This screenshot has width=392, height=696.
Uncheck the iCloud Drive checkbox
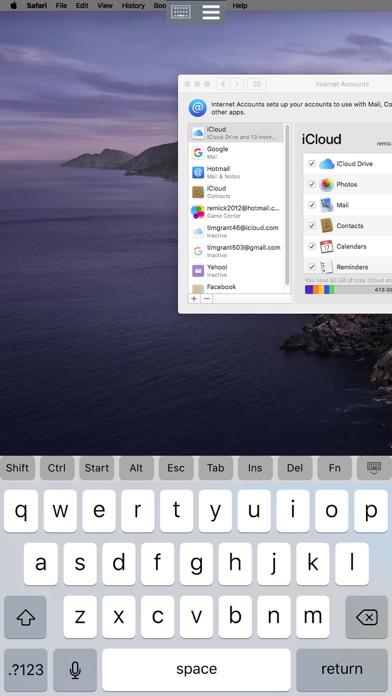[x=312, y=163]
